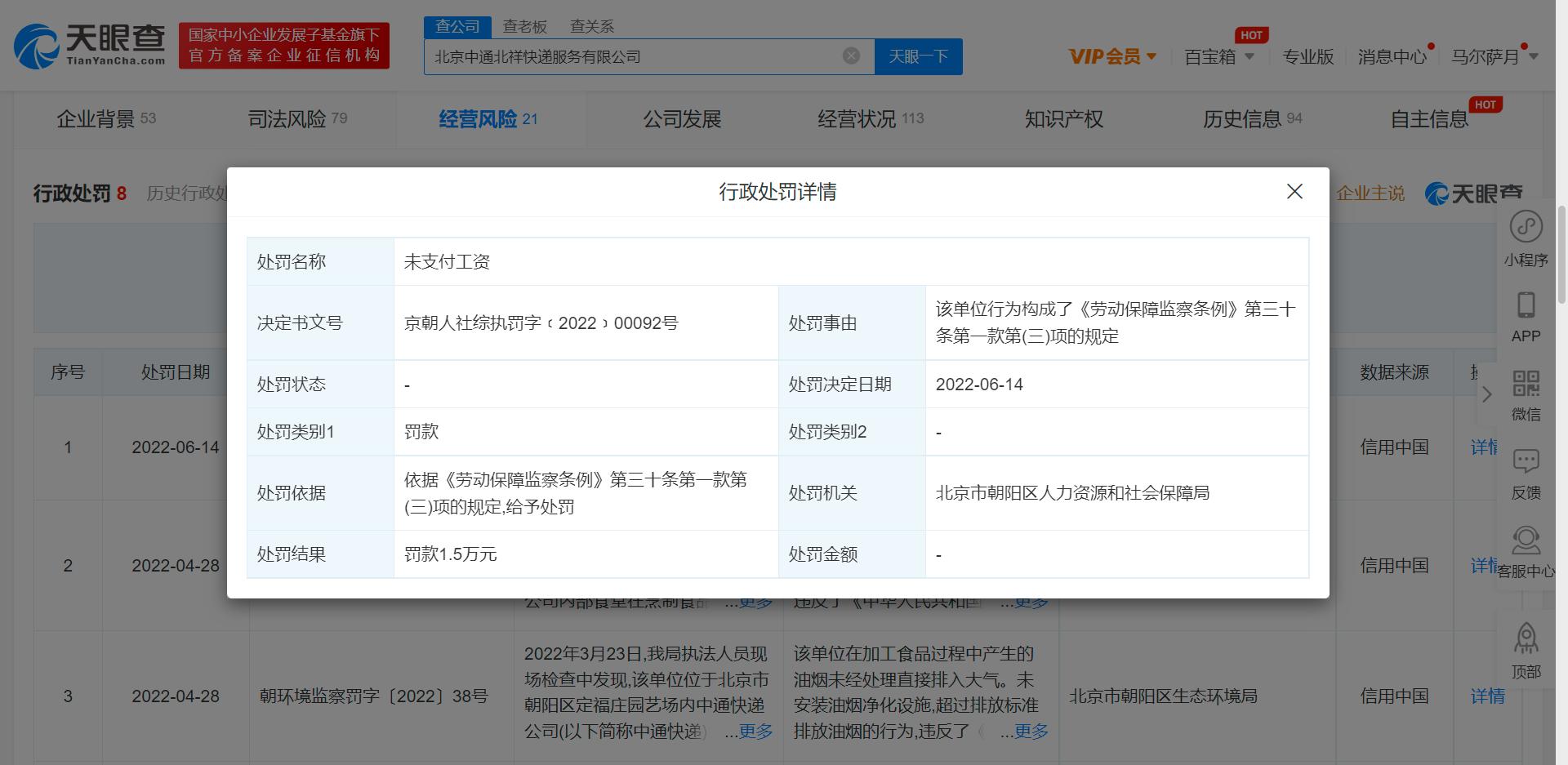Select the 未支付工资 penalty name text
Viewport: 1568px width, 765px height.
click(447, 261)
